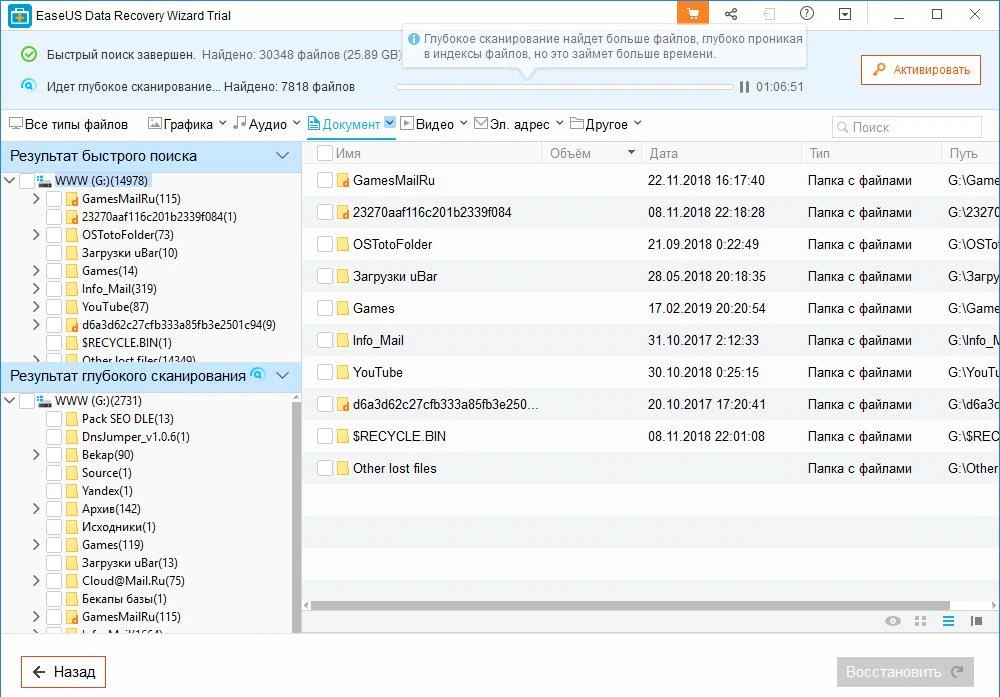The width and height of the screenshot is (1000, 697).
Task: Expand Архив(142) tree node
Action: click(36, 509)
